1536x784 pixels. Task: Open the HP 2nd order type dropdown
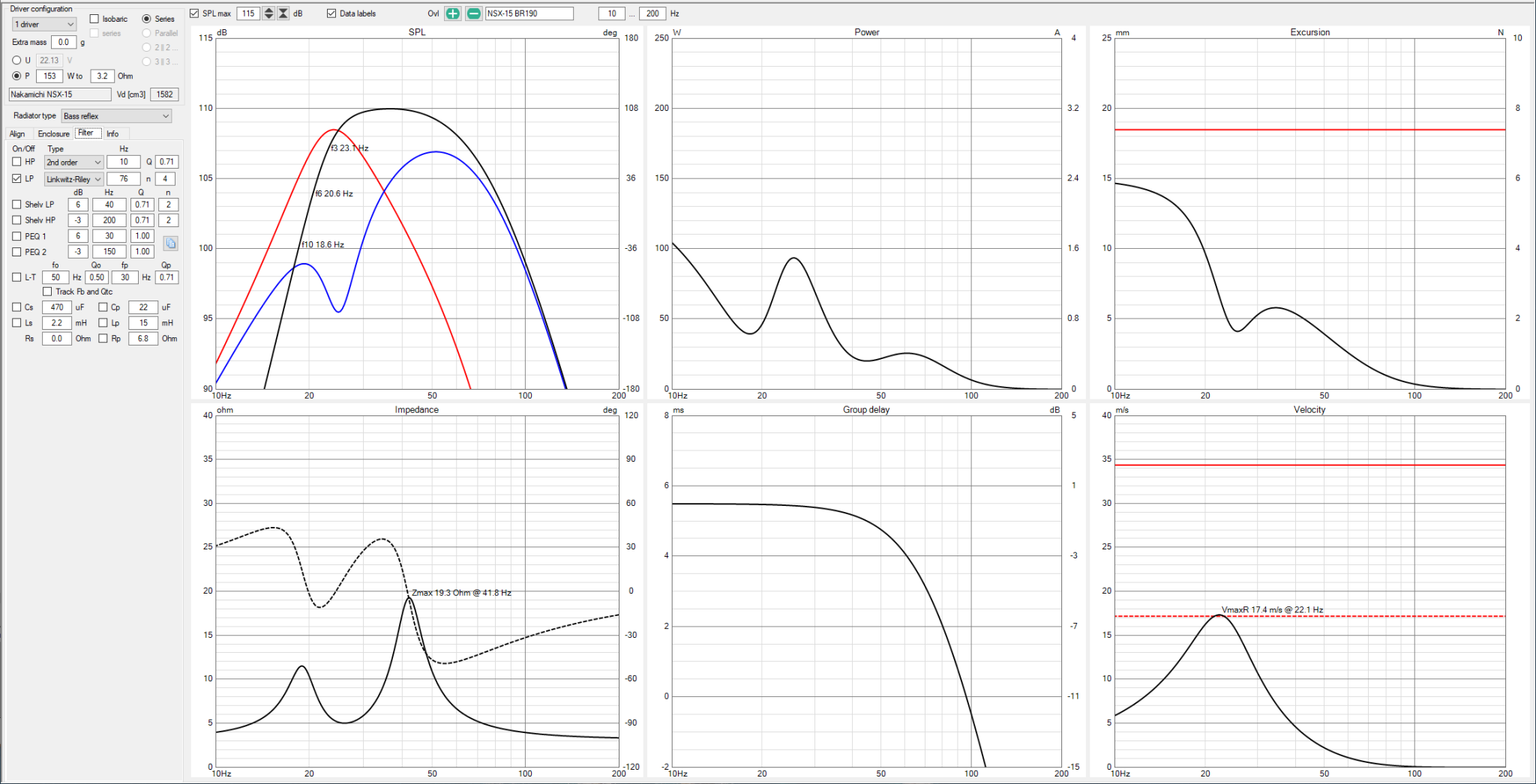coord(73,162)
